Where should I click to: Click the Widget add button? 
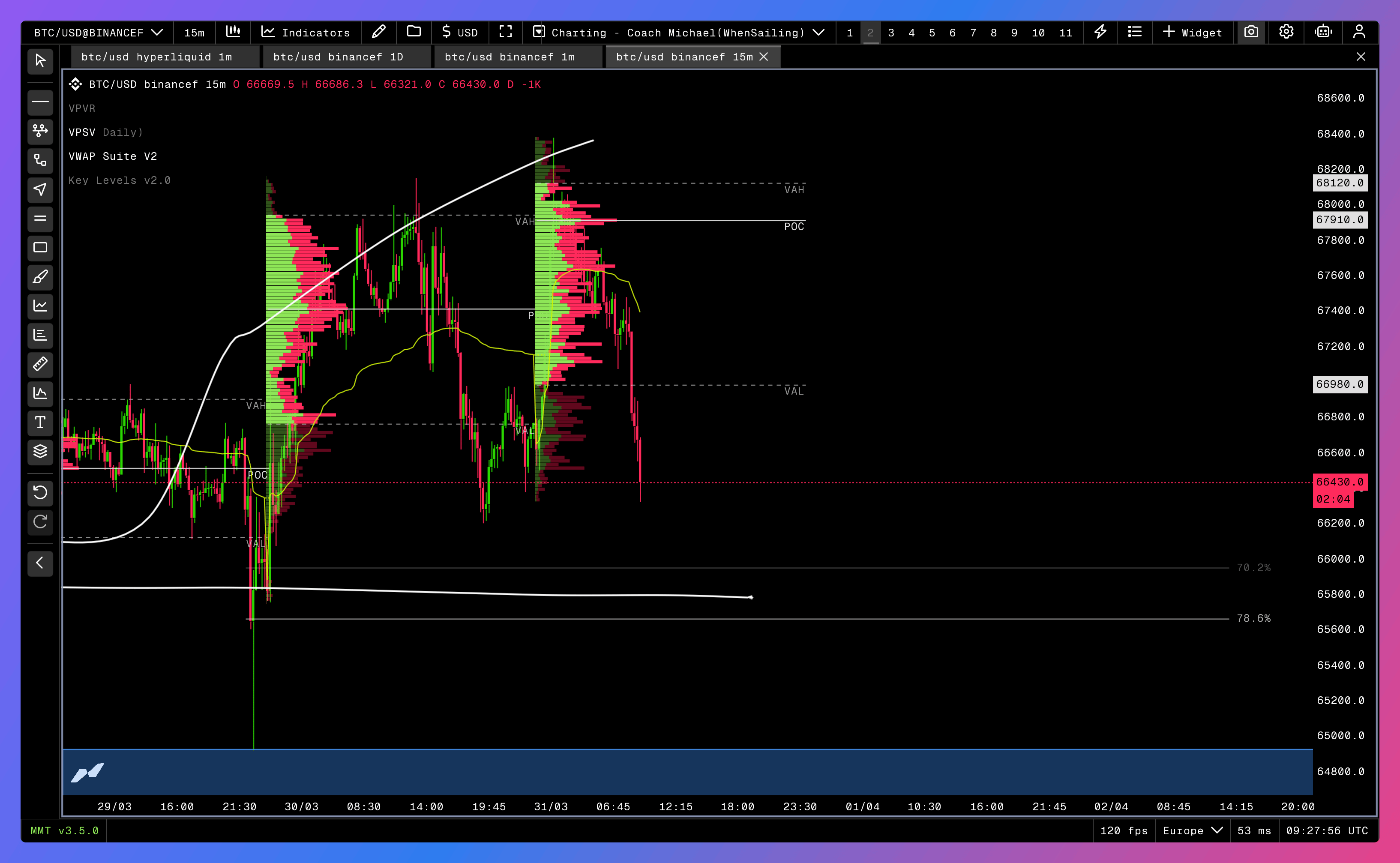[x=1192, y=33]
